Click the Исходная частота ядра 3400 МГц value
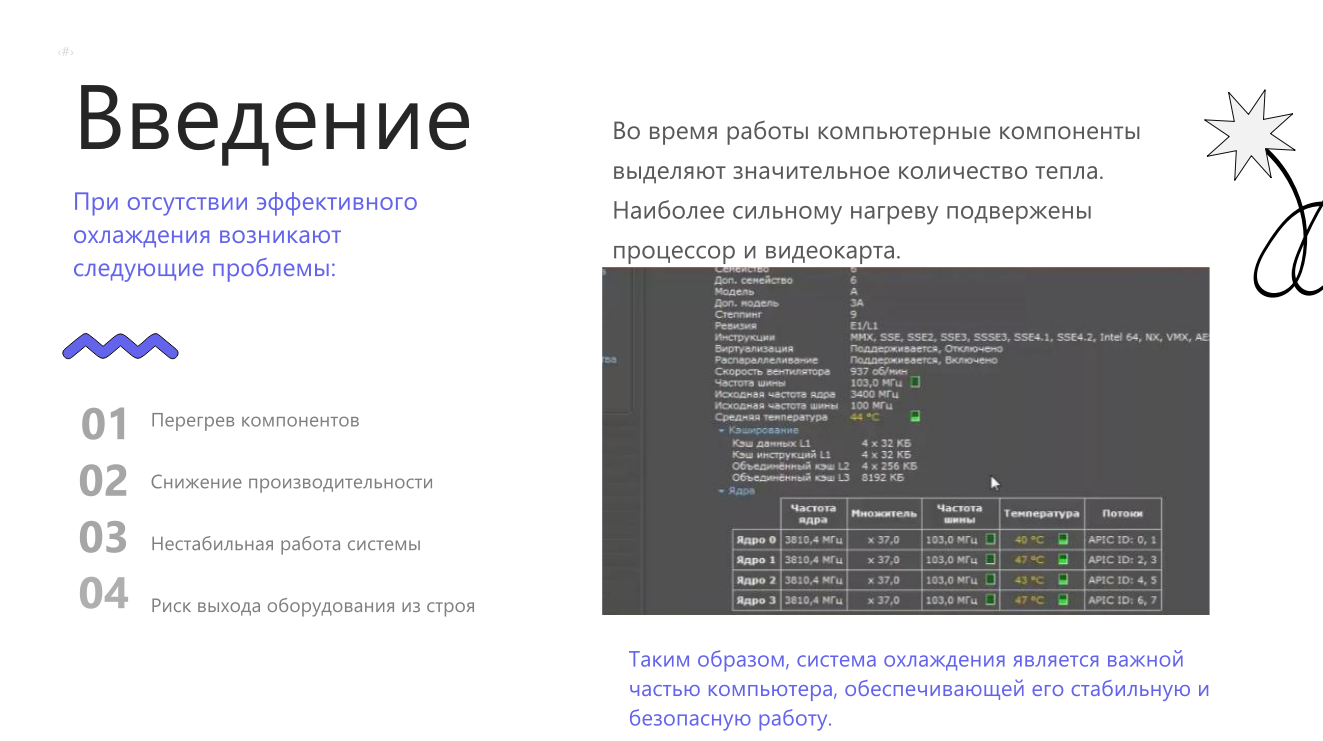Viewport: 1323px width, 741px height. tap(873, 394)
